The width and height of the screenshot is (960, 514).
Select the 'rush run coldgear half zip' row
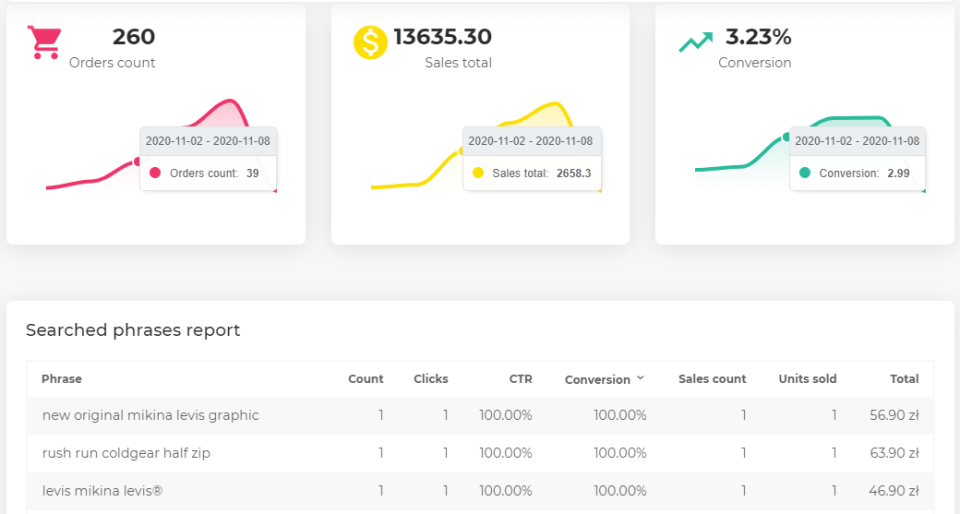coord(126,453)
